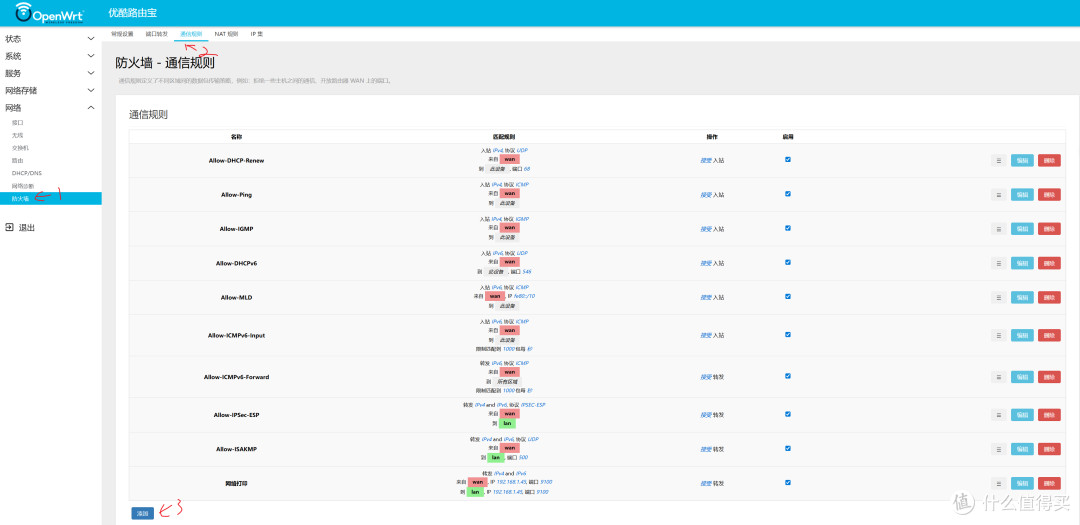Click the reorder handle in 网络打印 row
The height and width of the screenshot is (525, 1080).
tap(998, 484)
